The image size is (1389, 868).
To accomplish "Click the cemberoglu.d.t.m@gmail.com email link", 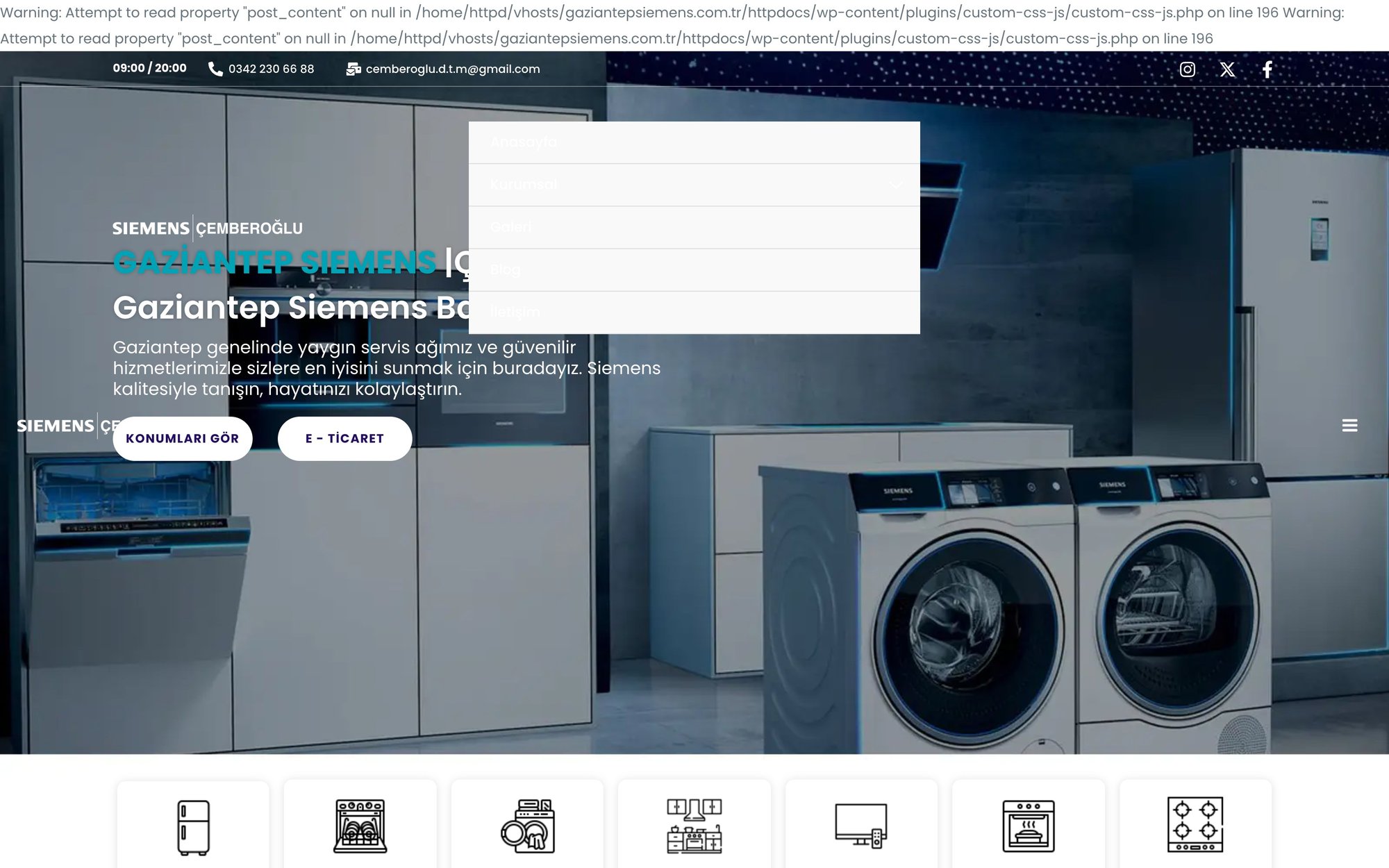I will click(453, 69).
